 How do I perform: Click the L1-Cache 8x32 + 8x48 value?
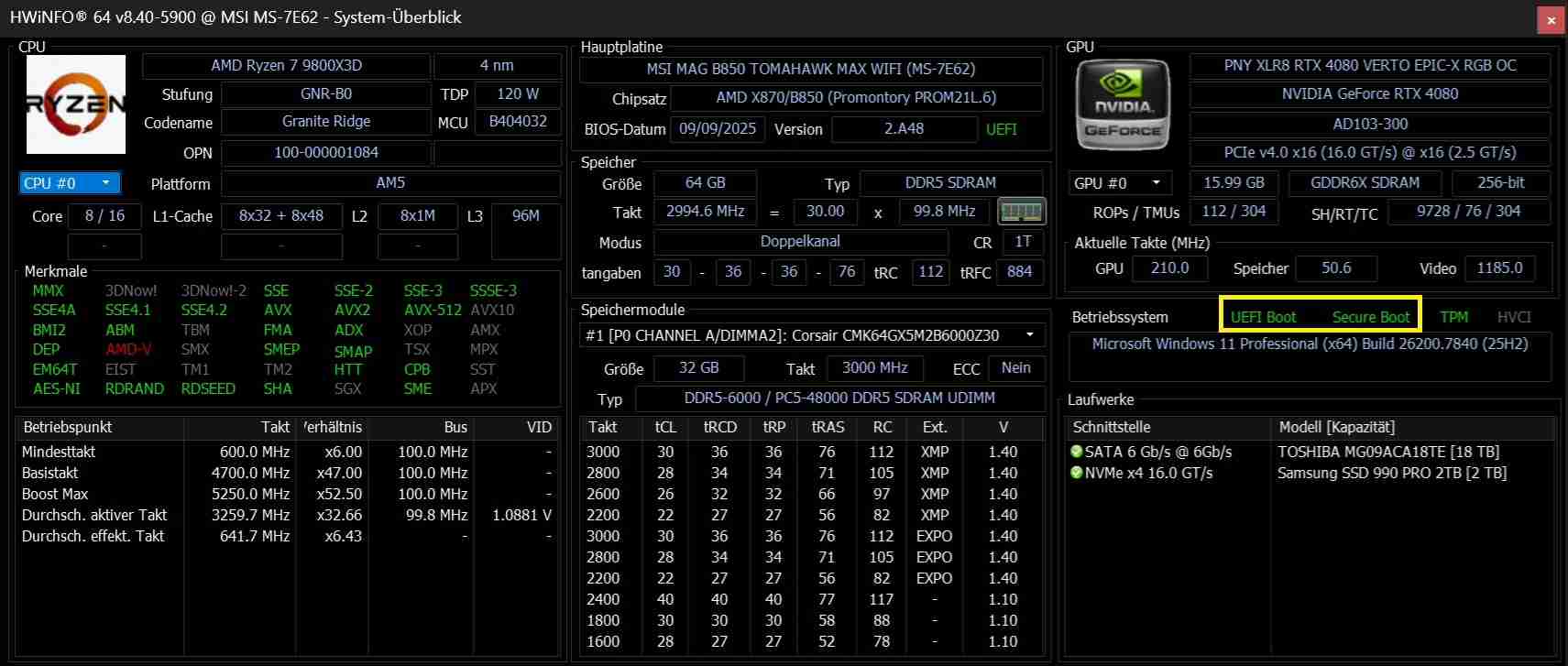click(x=281, y=216)
